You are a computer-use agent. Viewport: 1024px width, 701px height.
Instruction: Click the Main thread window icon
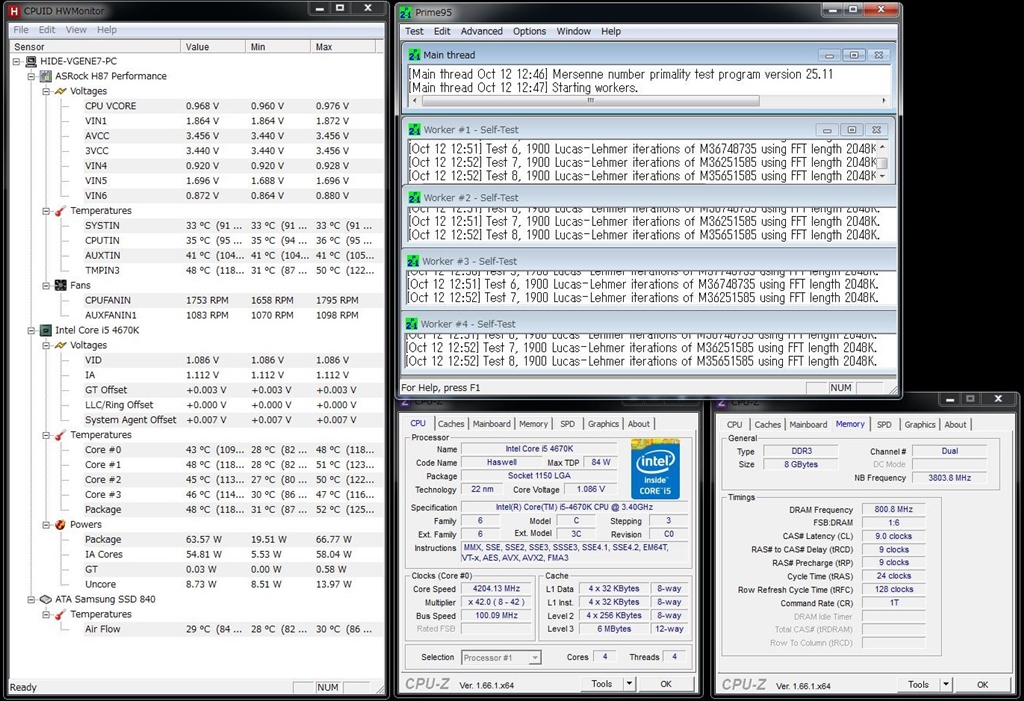413,55
